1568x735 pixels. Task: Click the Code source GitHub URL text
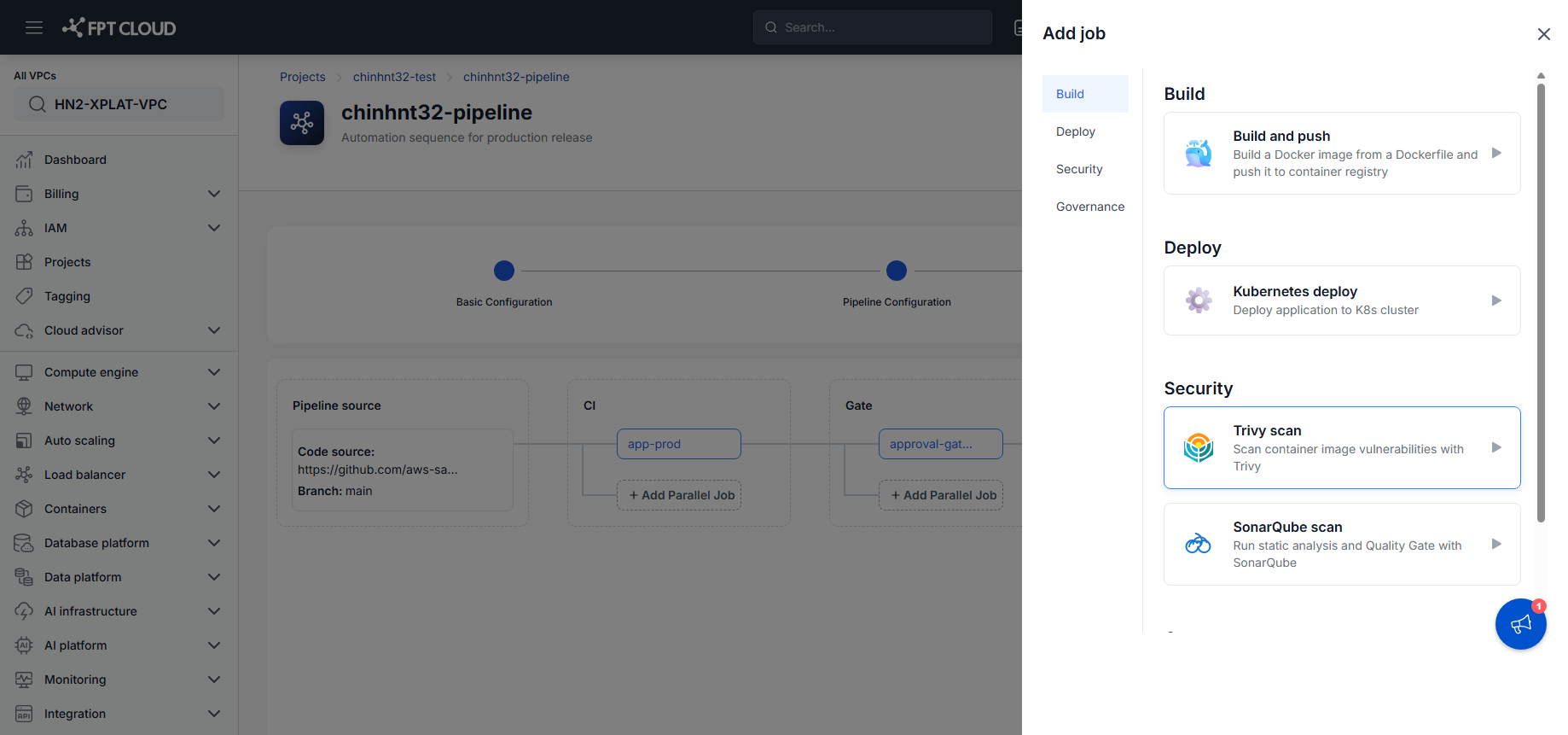point(378,470)
